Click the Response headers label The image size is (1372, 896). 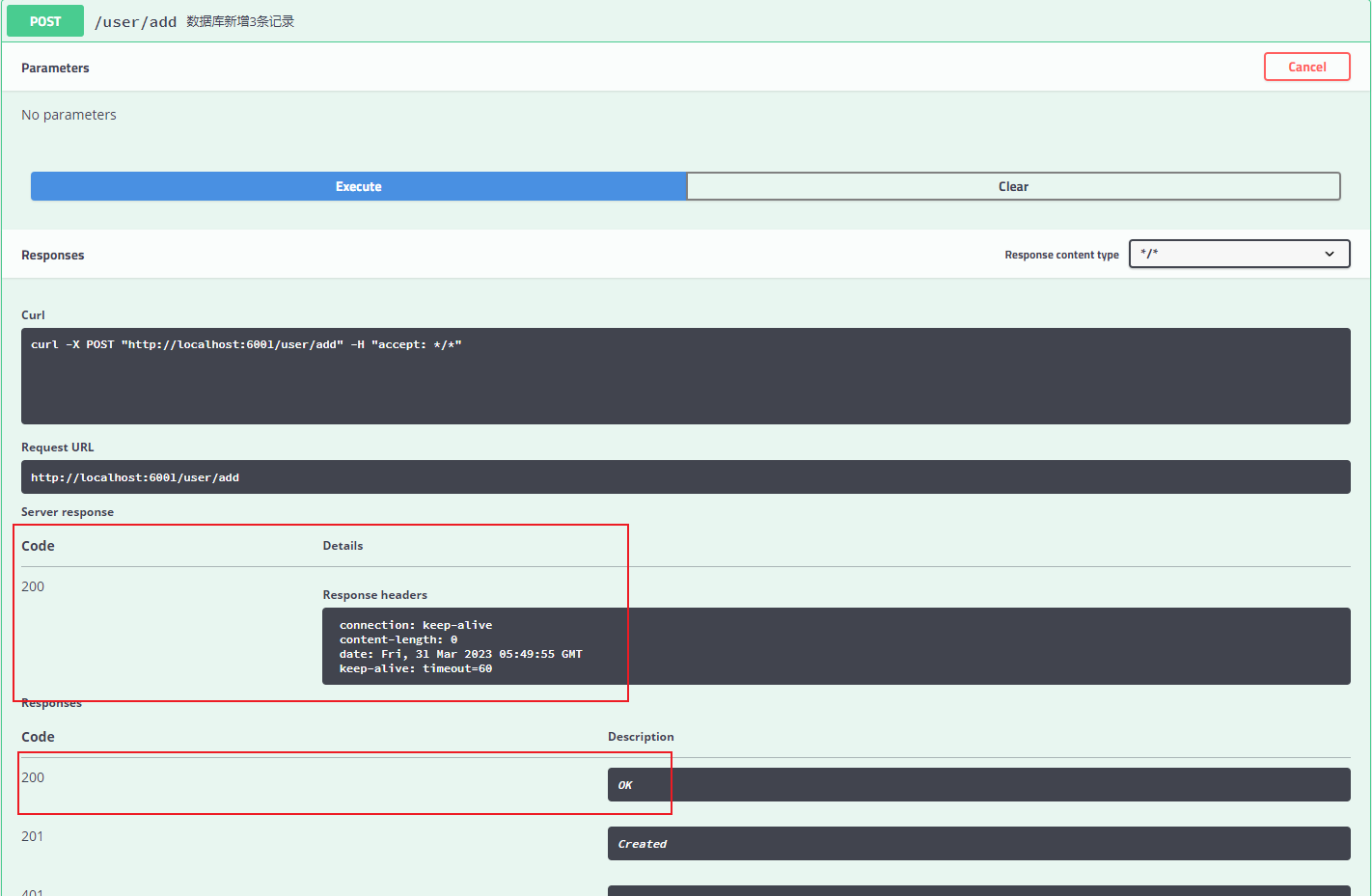coord(374,595)
